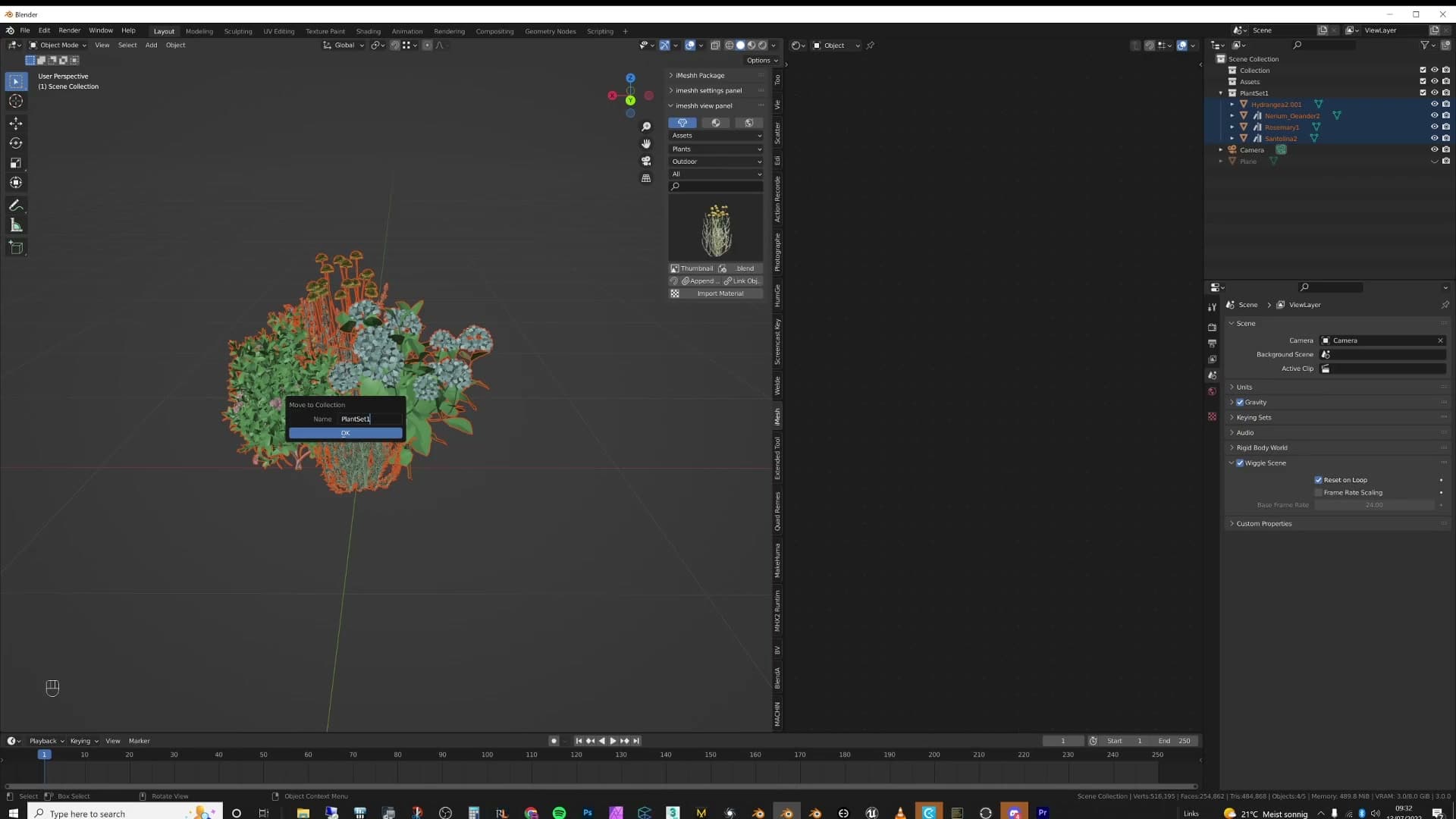Screen dimensions: 1456x819
Task: Click the Thumbnail button
Action: [x=692, y=268]
